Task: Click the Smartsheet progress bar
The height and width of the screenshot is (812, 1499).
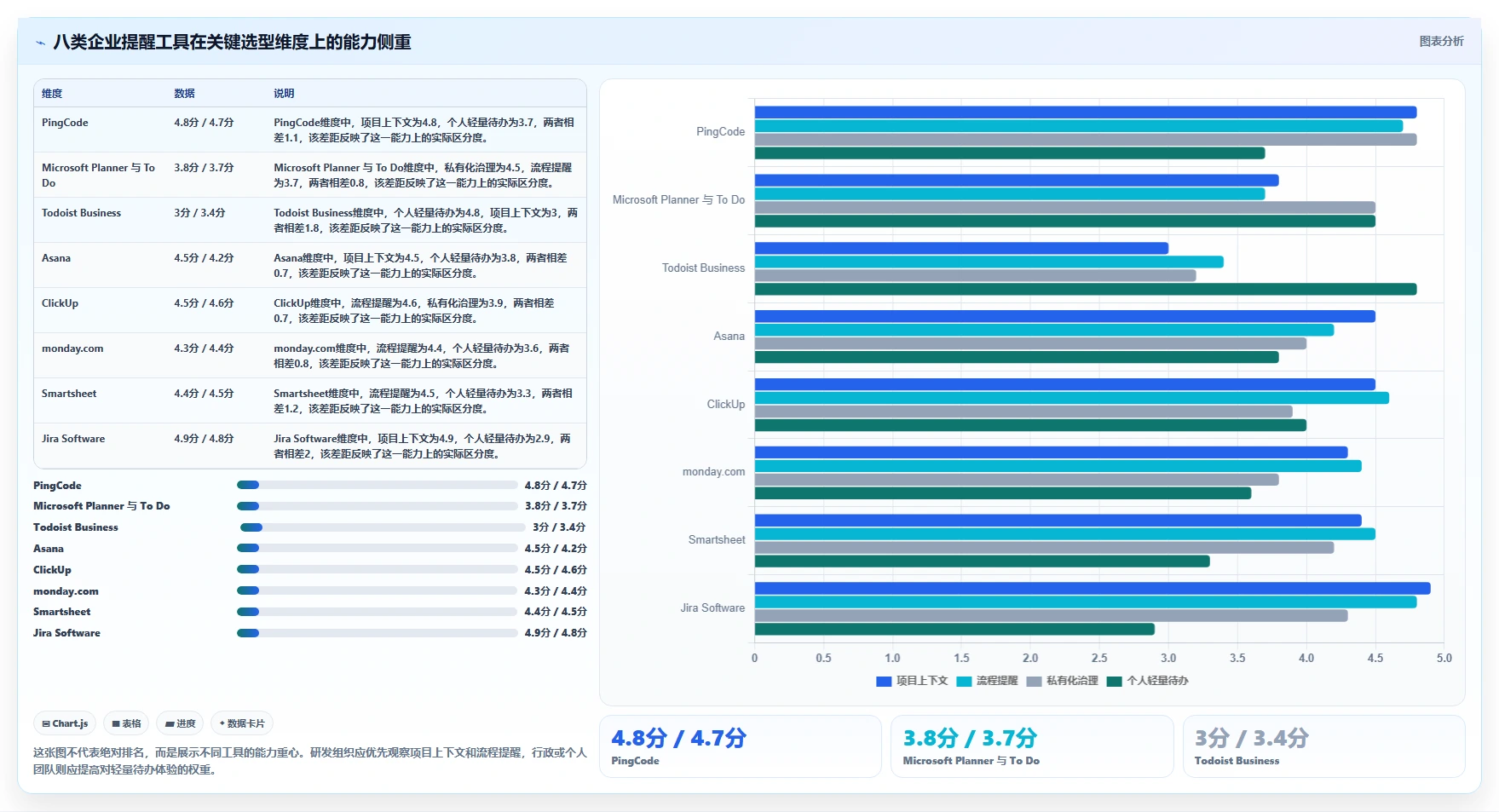Action: (x=377, y=612)
